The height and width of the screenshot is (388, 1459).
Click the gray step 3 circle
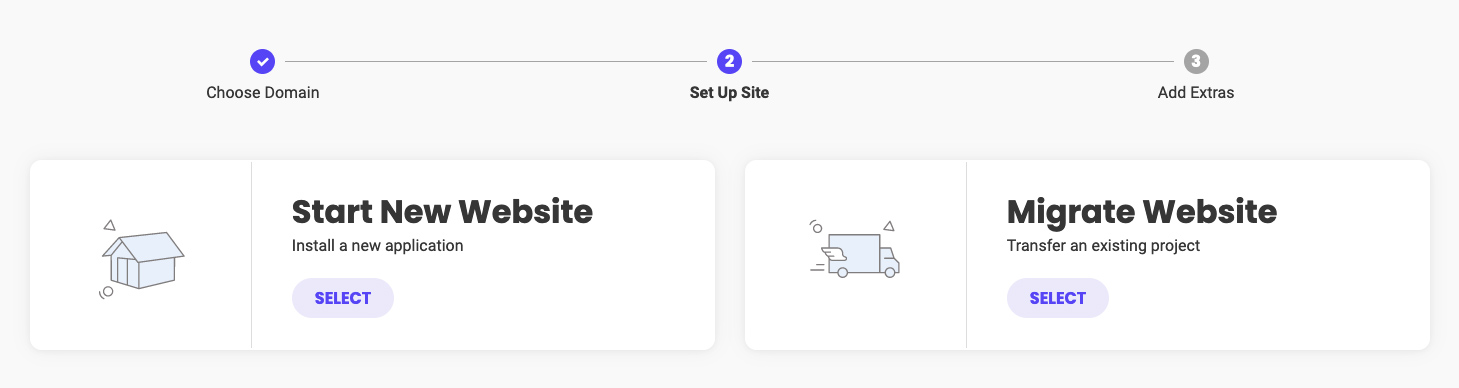[x=1196, y=62]
